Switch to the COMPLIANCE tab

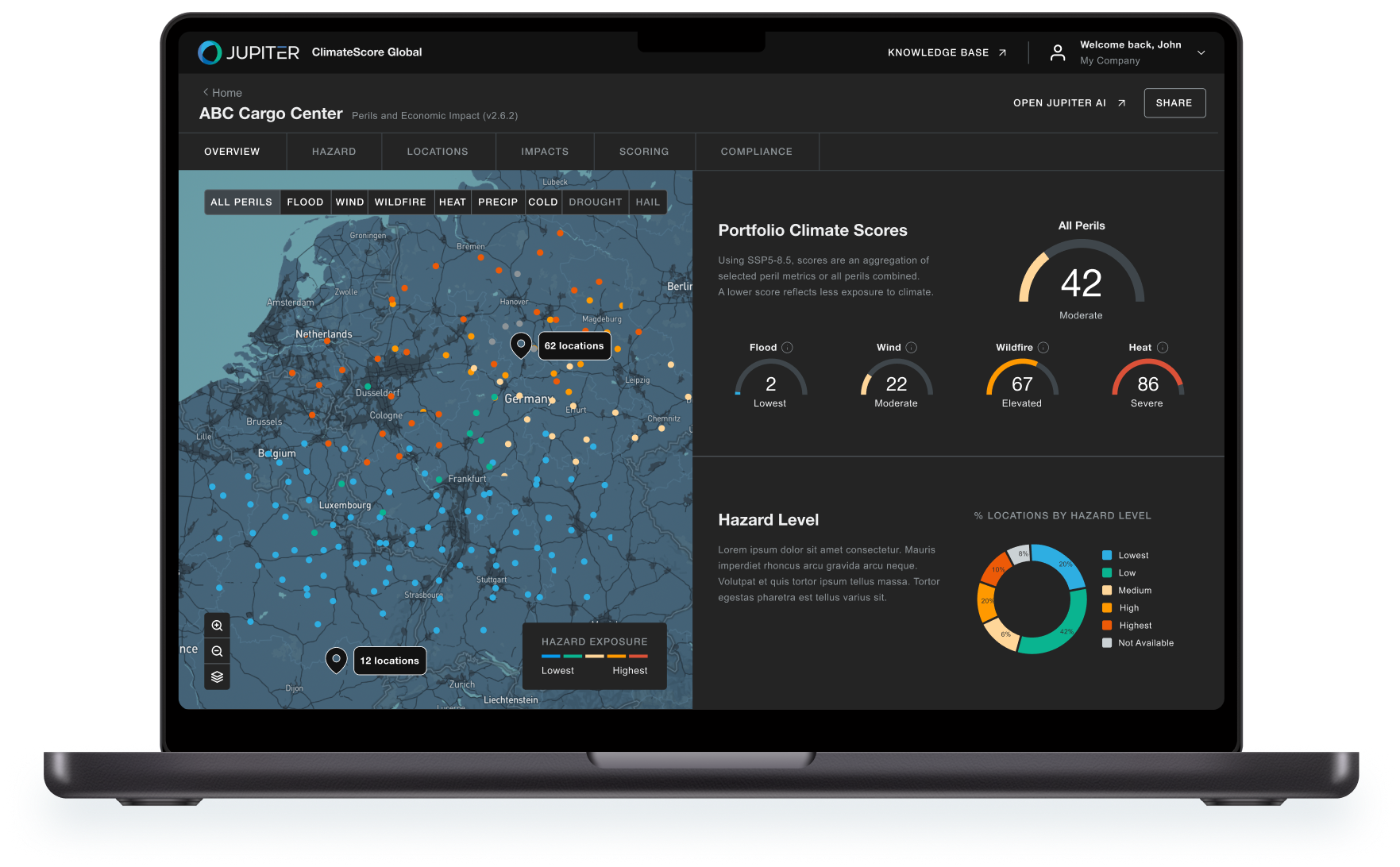pyautogui.click(x=756, y=151)
